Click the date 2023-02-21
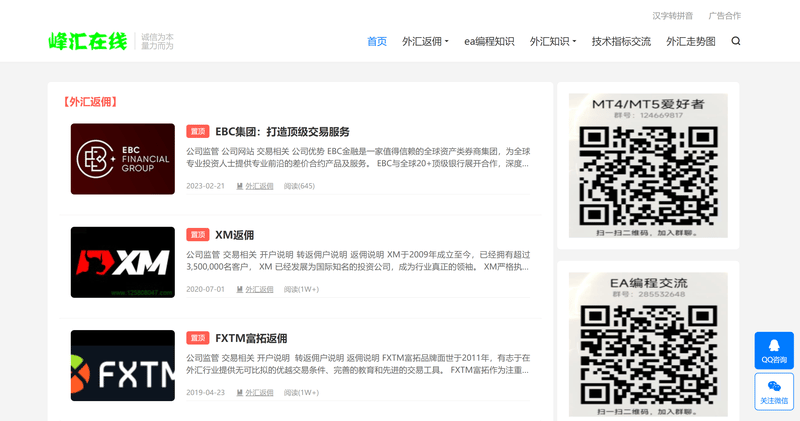This screenshot has height=421, width=800. click(205, 186)
